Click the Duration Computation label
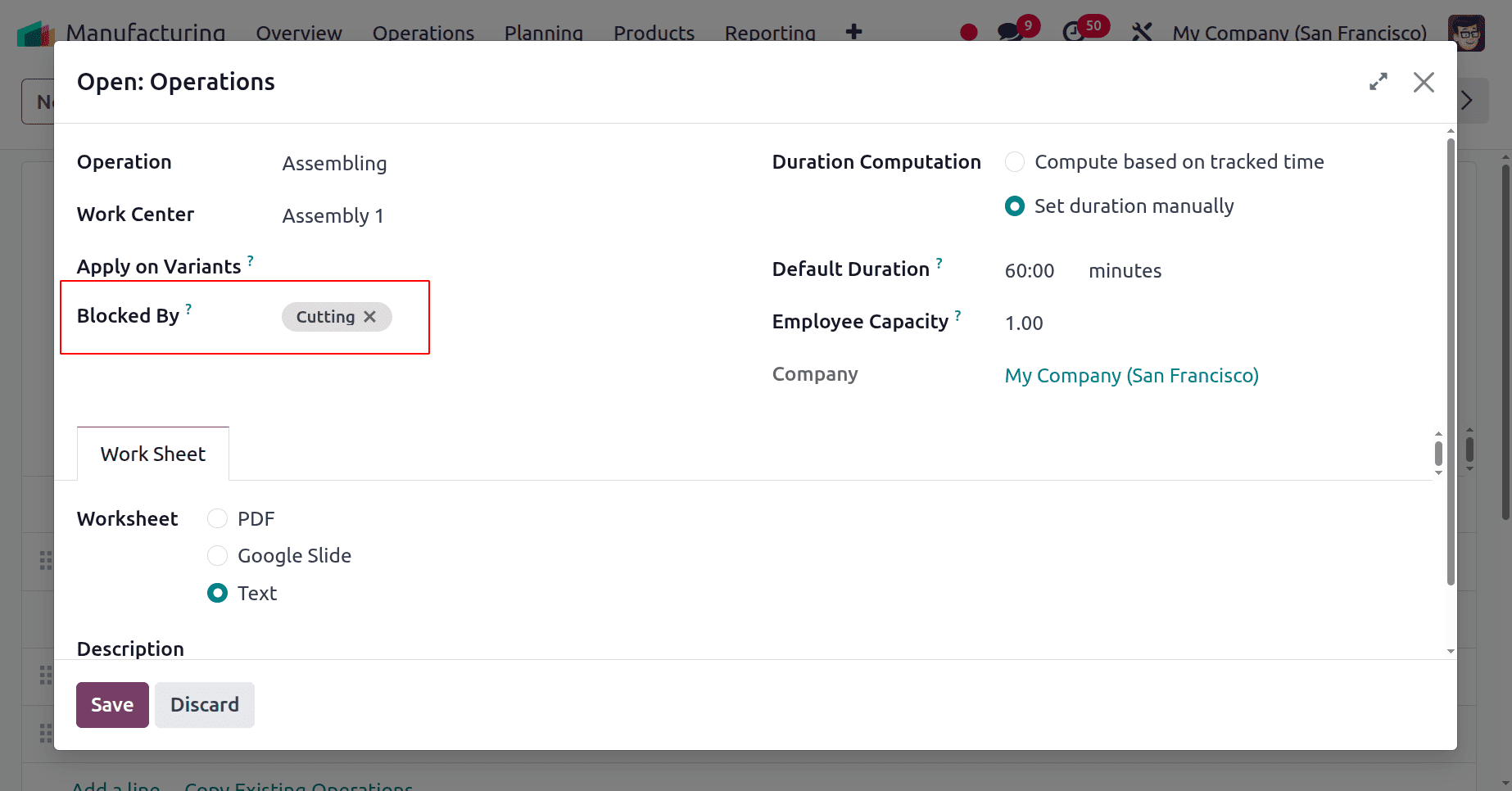This screenshot has width=1512, height=791. point(876,162)
